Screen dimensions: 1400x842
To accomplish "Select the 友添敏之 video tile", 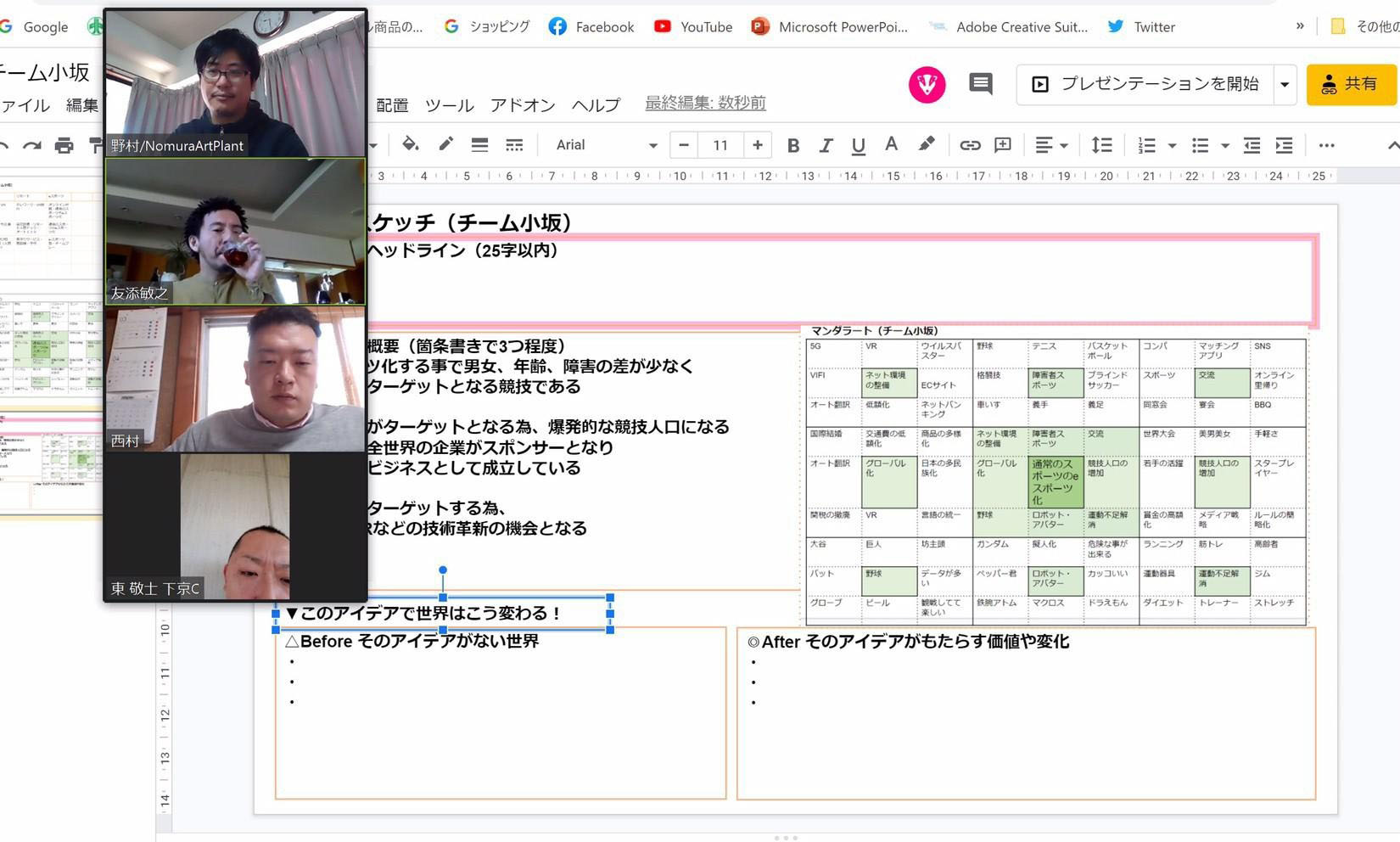I will point(235,232).
